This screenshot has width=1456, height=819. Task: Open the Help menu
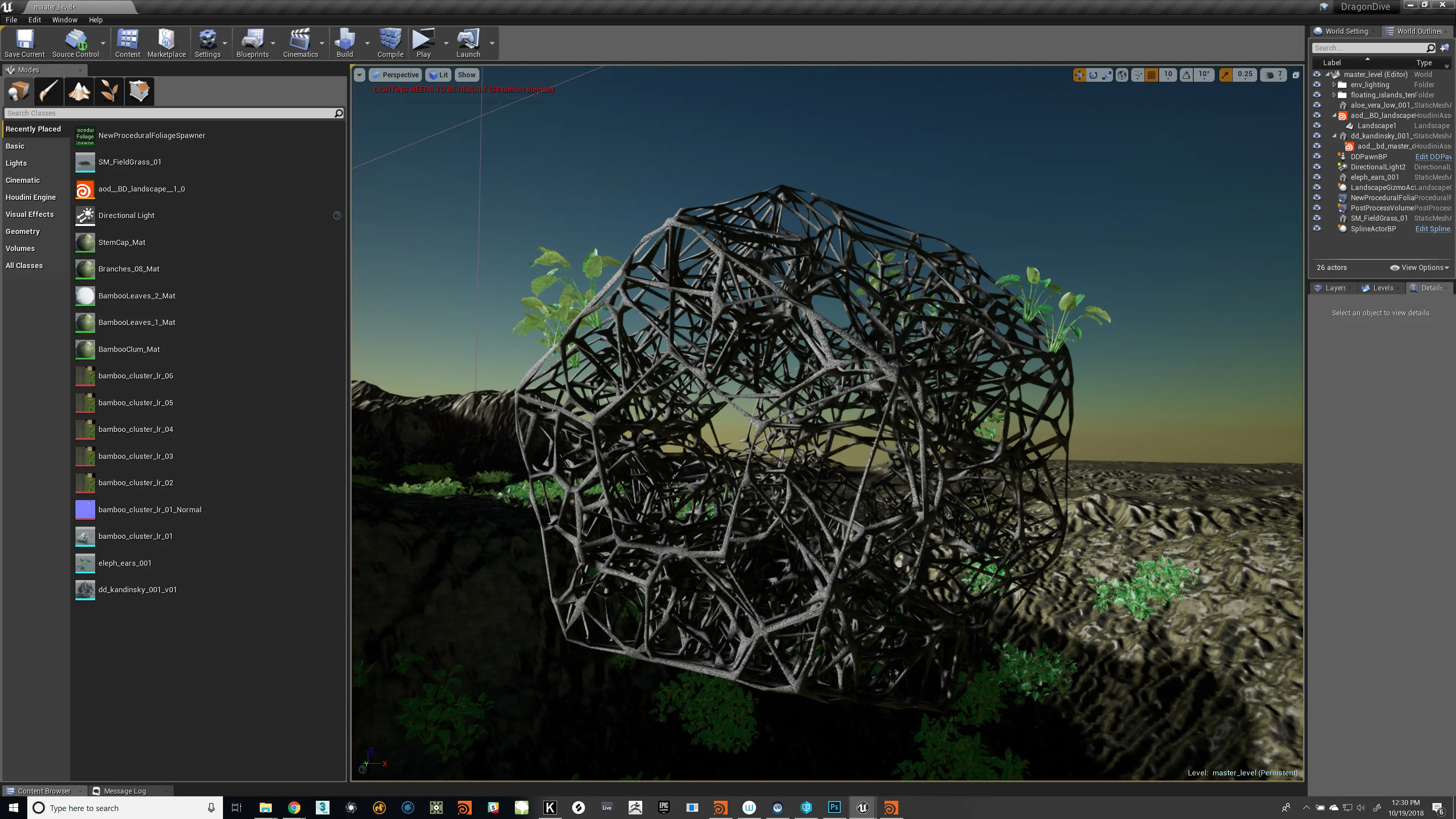pos(96,19)
